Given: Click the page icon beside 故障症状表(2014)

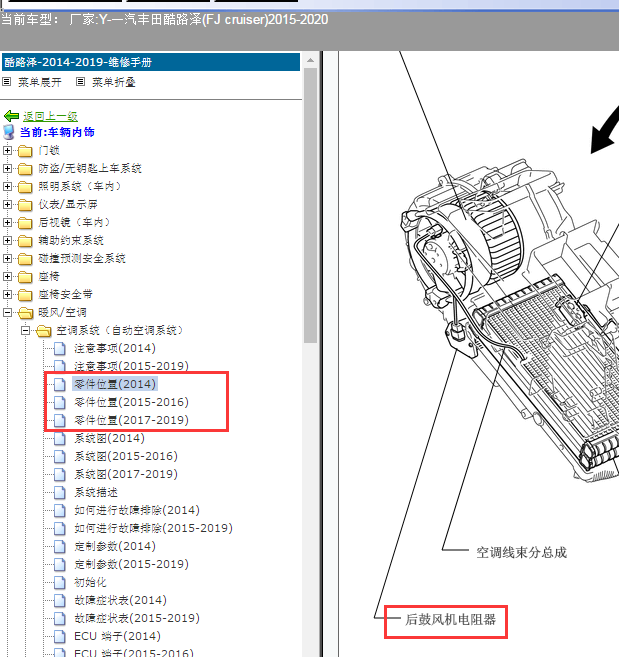Looking at the screenshot, I should click(60, 600).
